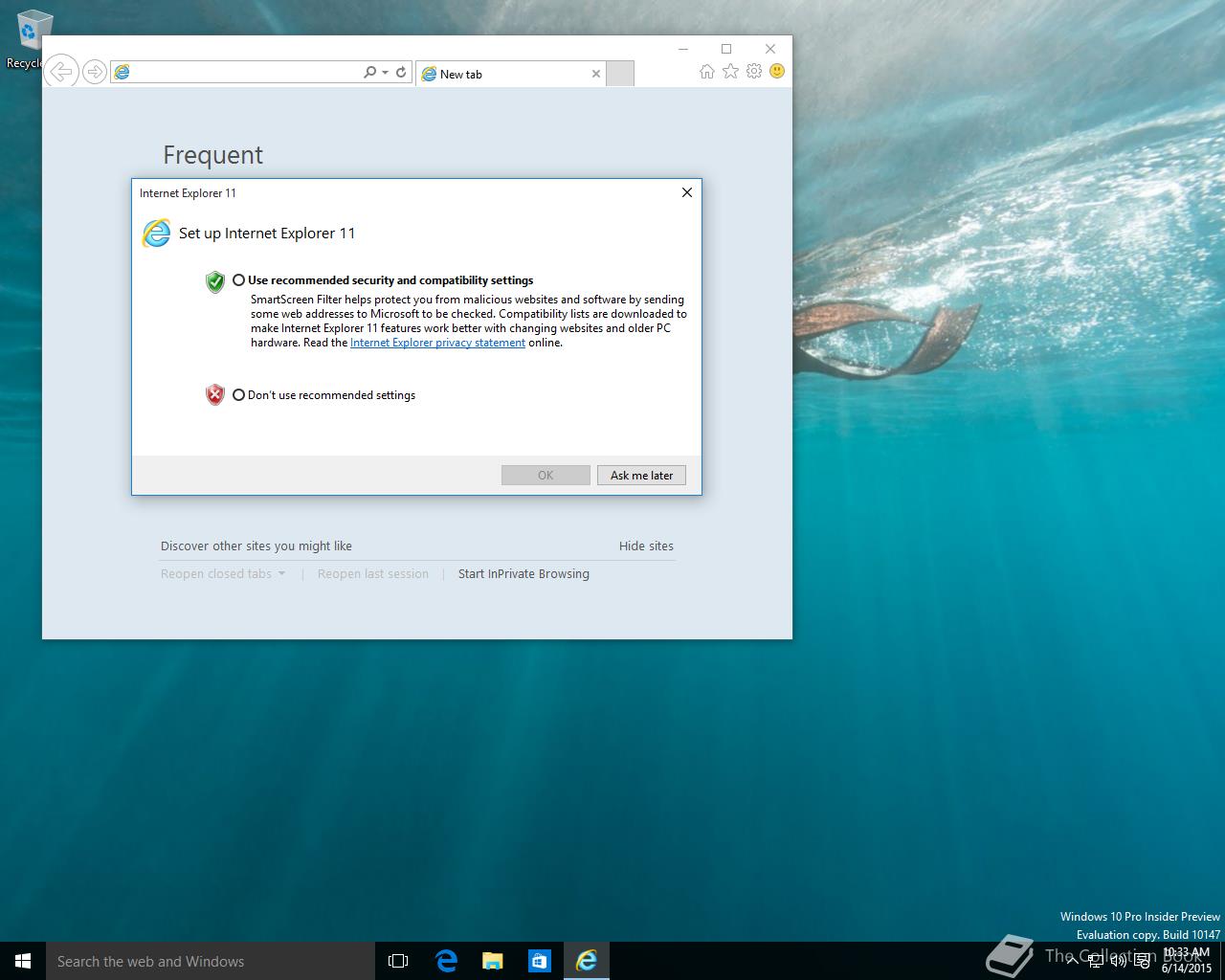Expand the address bar autocomplete dropdown arrow
Image resolution: width=1225 pixels, height=980 pixels.
[x=385, y=73]
